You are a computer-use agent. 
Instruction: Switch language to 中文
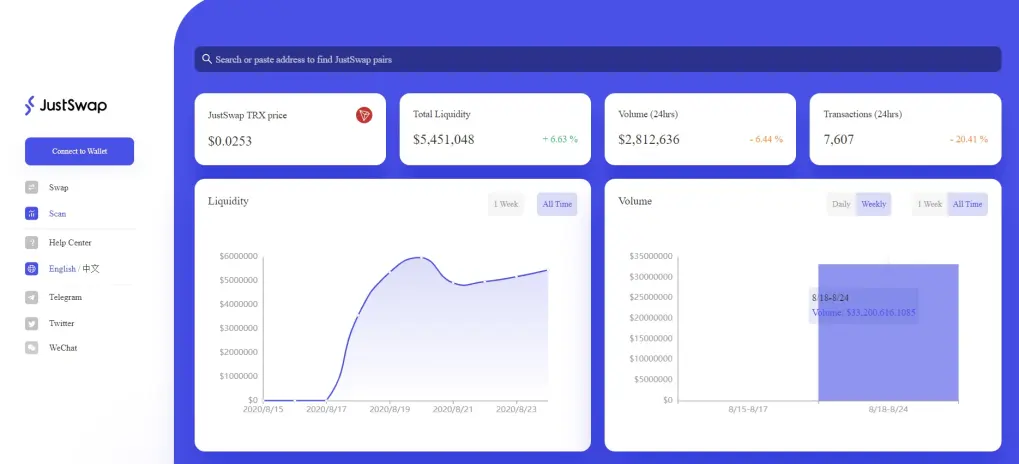coord(91,268)
